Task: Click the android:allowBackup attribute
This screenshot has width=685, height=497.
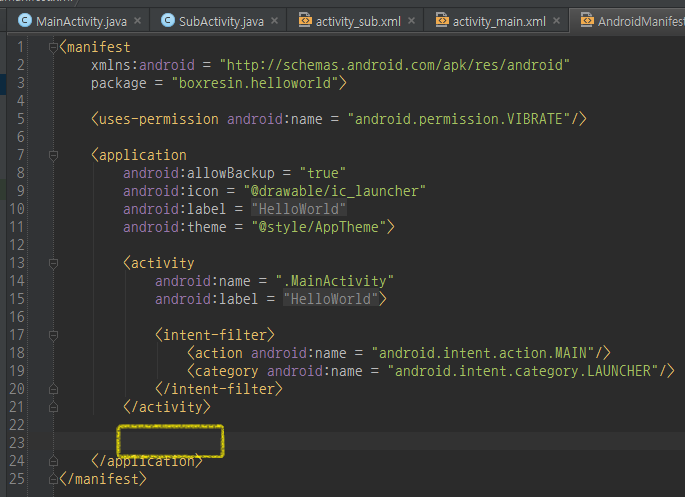Action: point(199,173)
